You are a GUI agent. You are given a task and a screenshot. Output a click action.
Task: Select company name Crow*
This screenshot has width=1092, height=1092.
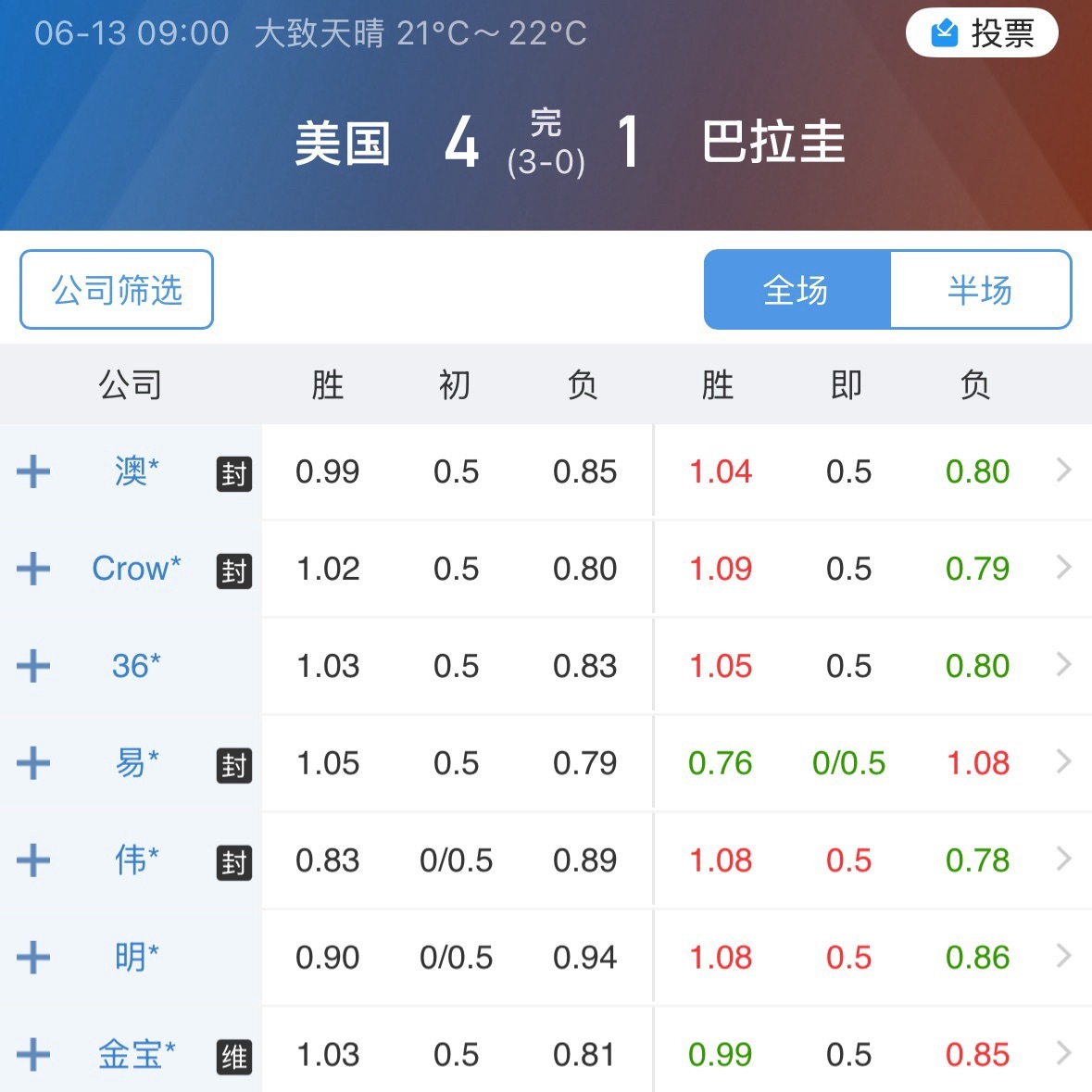click(x=136, y=569)
